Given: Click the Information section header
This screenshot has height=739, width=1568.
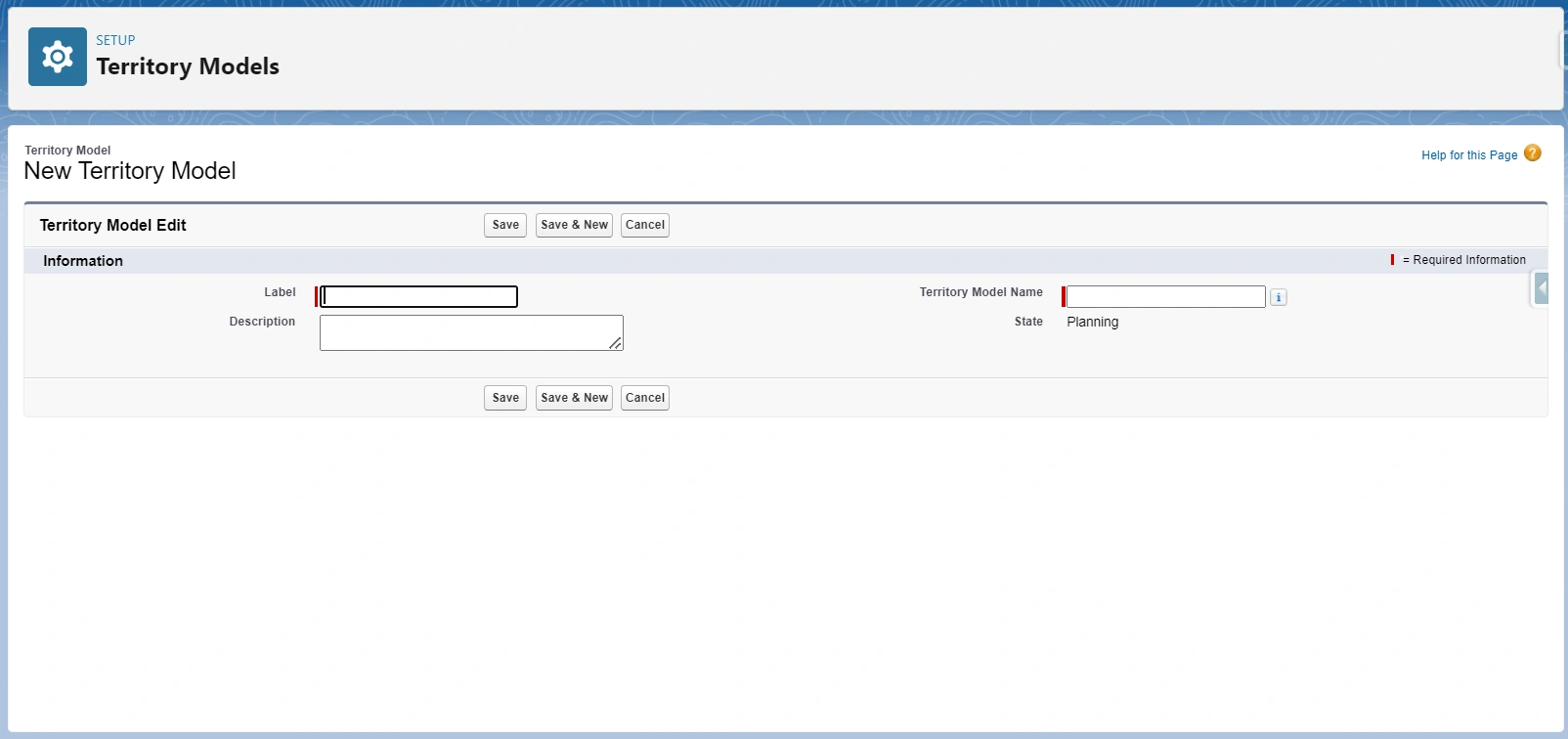Looking at the screenshot, I should pyautogui.click(x=83, y=261).
